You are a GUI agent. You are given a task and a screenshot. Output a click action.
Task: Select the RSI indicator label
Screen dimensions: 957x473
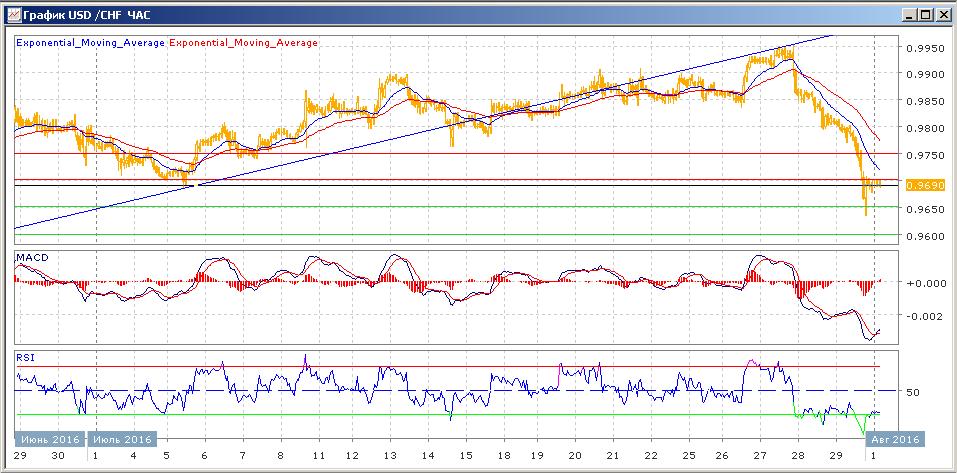coord(26,358)
